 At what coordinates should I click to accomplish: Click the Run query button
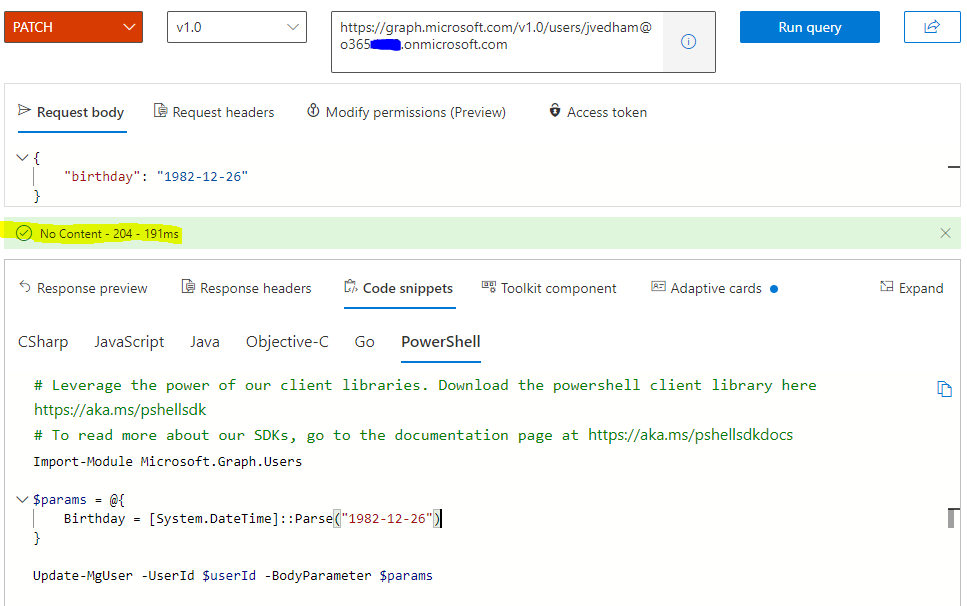coord(810,27)
